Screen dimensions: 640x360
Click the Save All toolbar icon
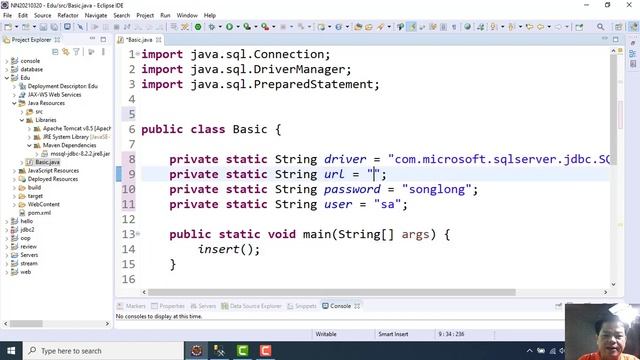click(54, 27)
